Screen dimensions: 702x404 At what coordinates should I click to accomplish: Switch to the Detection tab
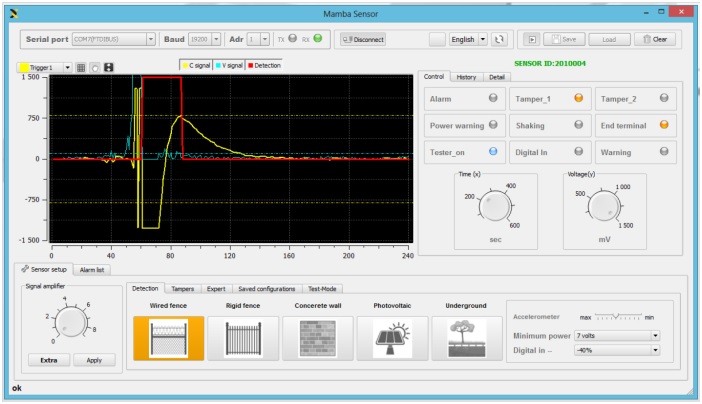pyautogui.click(x=145, y=288)
